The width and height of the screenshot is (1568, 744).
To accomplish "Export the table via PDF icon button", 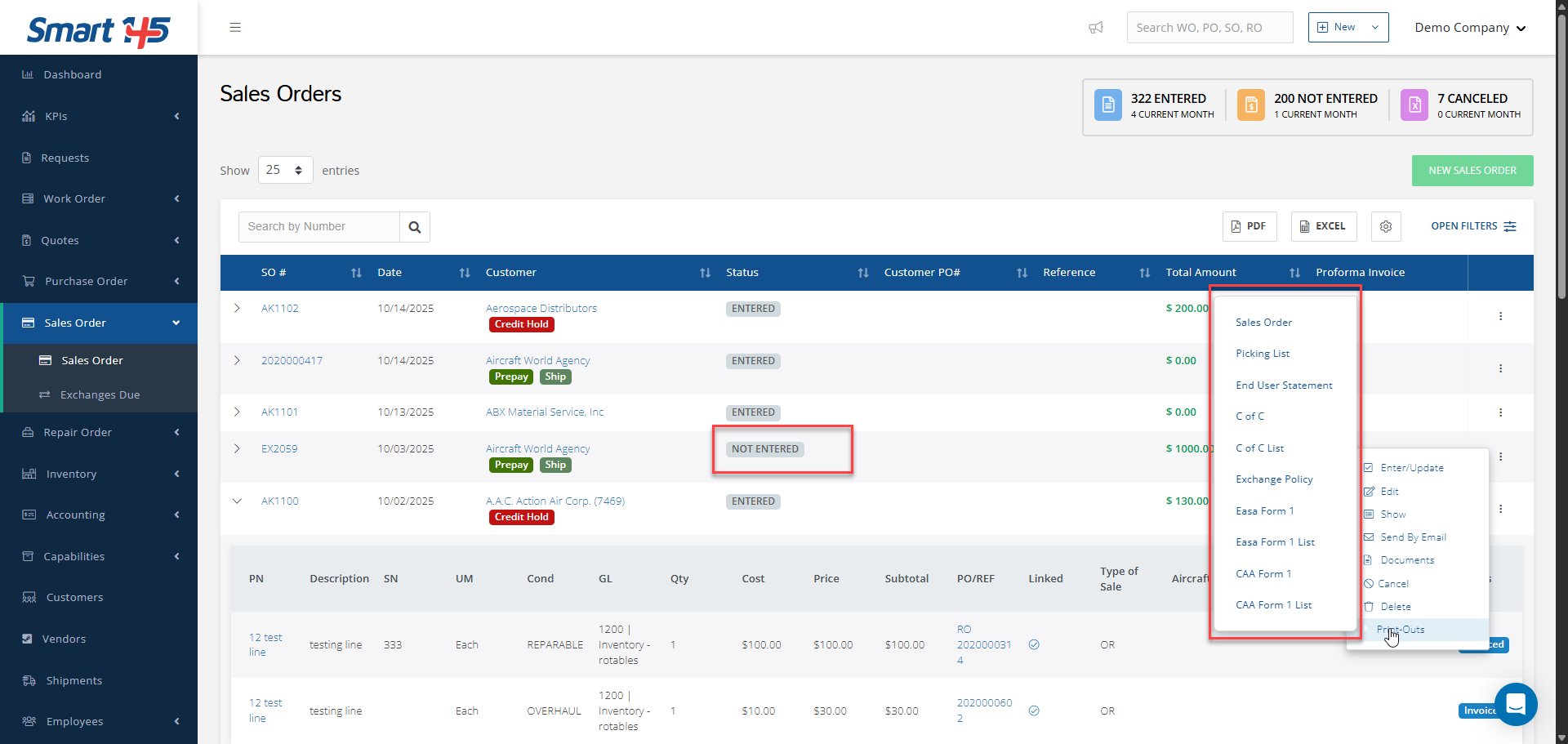I will pyautogui.click(x=1249, y=226).
